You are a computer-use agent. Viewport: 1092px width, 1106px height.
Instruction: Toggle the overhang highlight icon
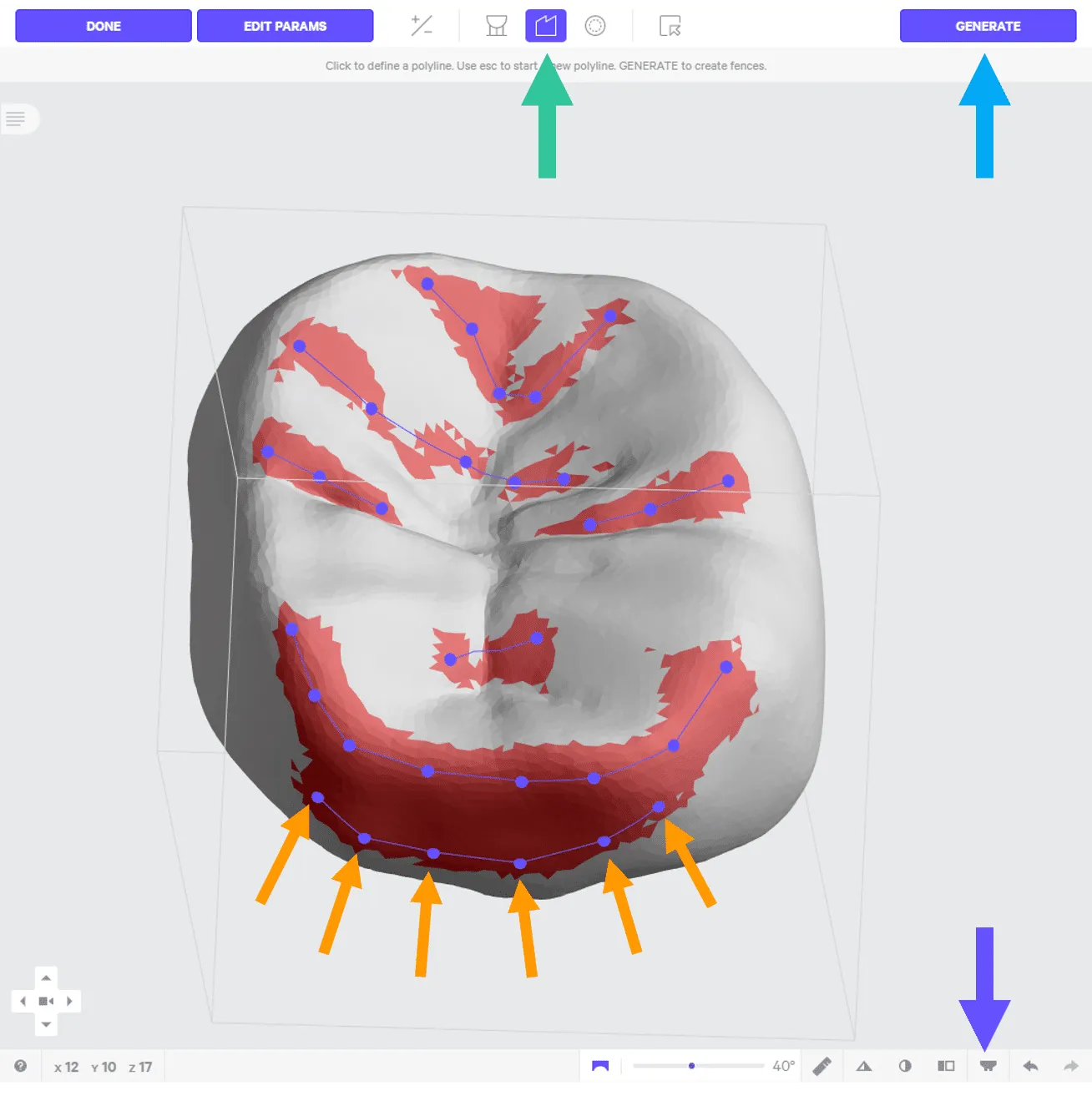click(x=600, y=1066)
